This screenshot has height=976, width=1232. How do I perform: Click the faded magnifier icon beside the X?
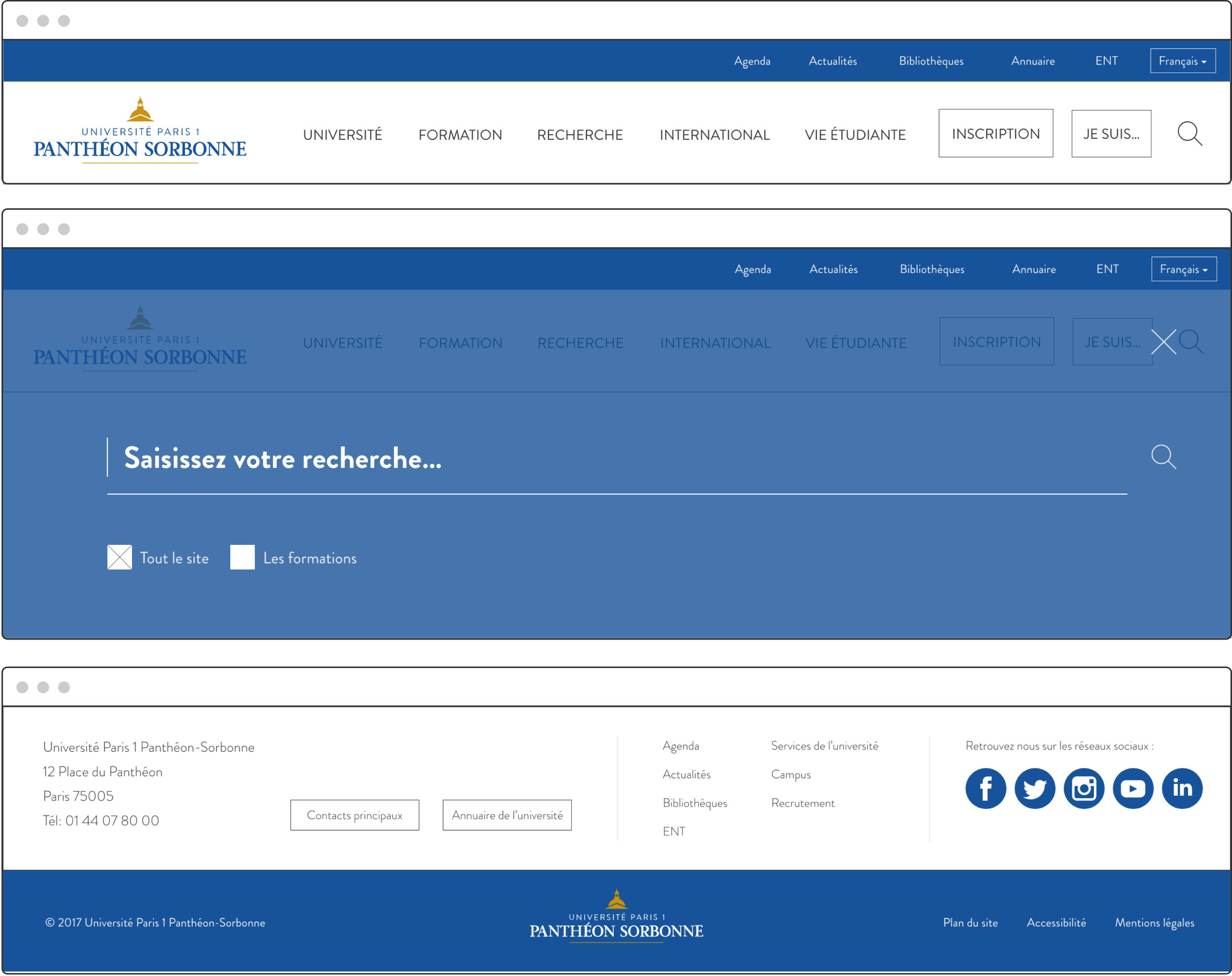(1192, 342)
